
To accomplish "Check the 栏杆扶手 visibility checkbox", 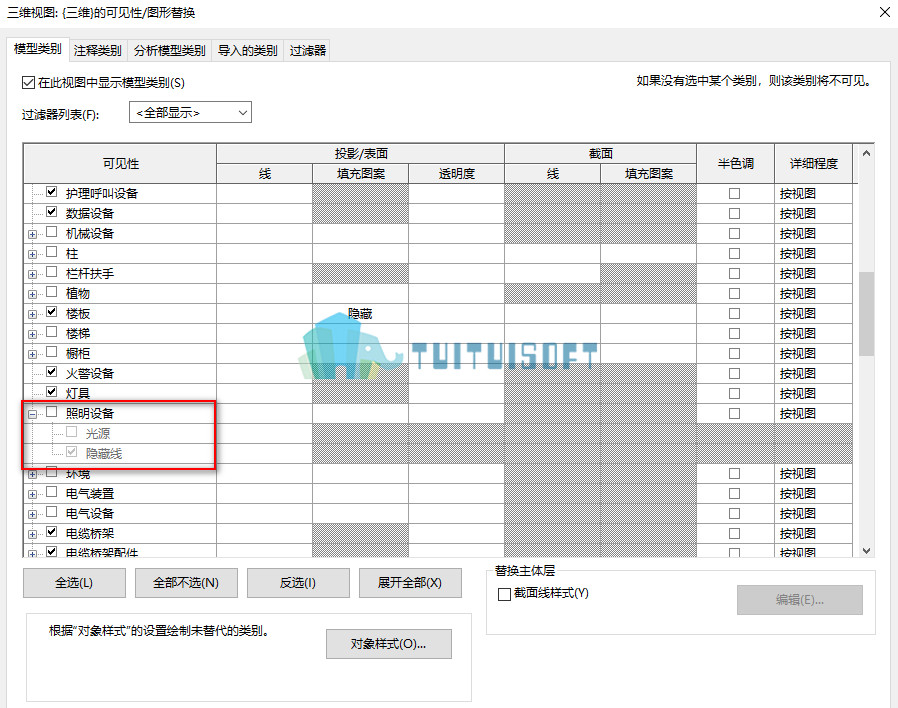I will tap(52, 272).
